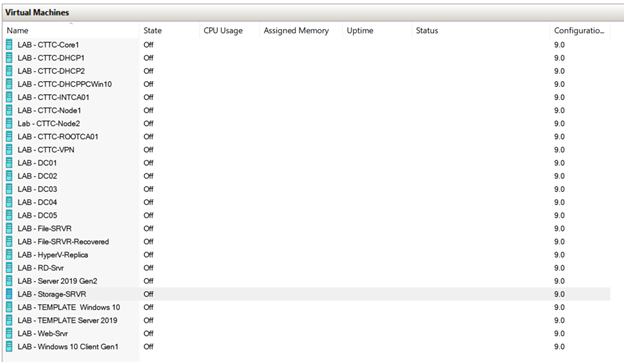Sort by the Status column header

[481, 31]
